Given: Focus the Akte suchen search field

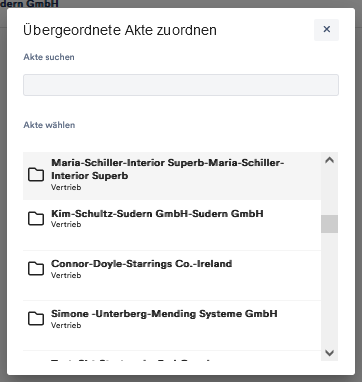Looking at the screenshot, I should [x=181, y=85].
